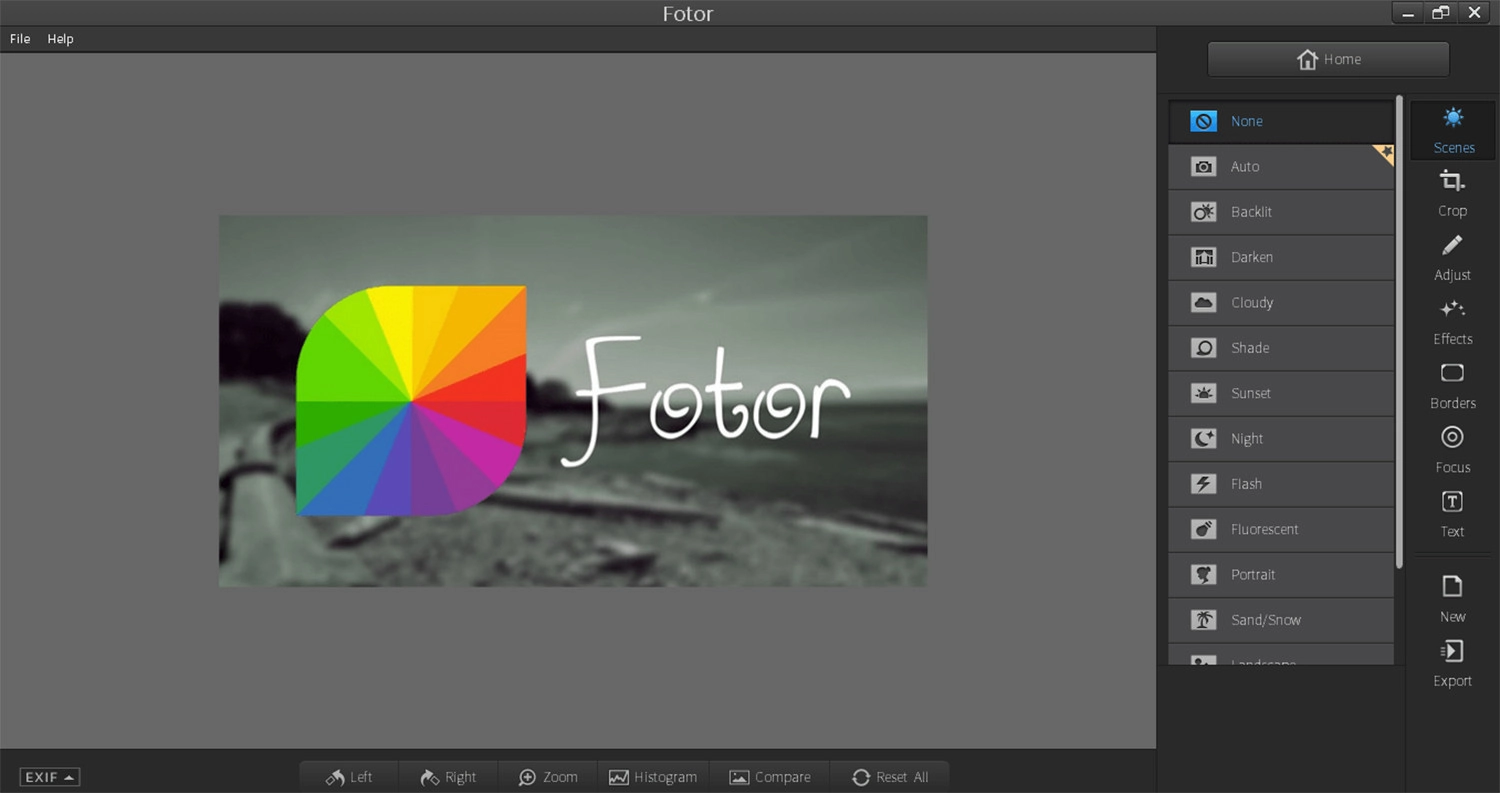The width and height of the screenshot is (1500, 793).
Task: Open the File menu
Action: point(20,39)
